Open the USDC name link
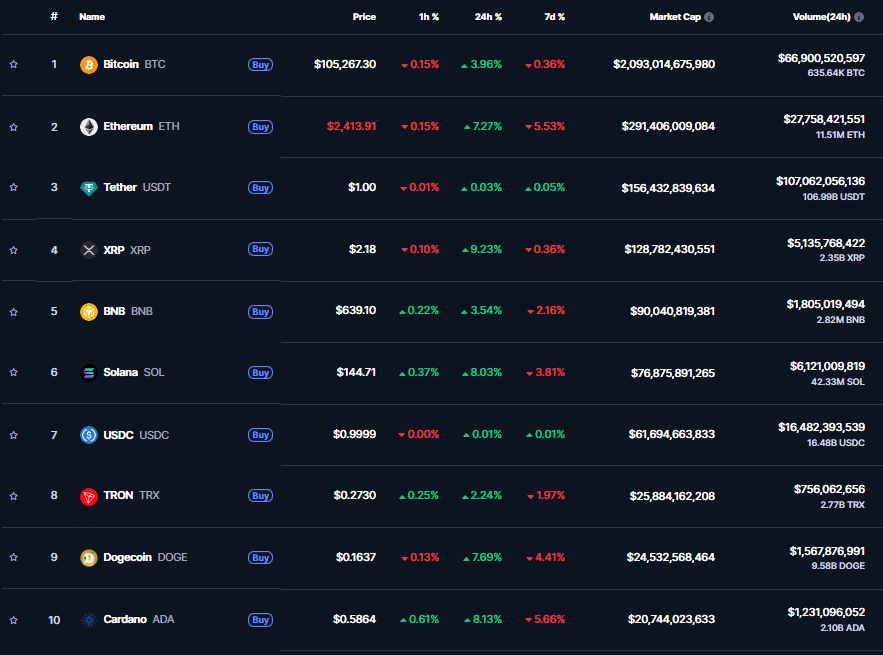 point(136,435)
